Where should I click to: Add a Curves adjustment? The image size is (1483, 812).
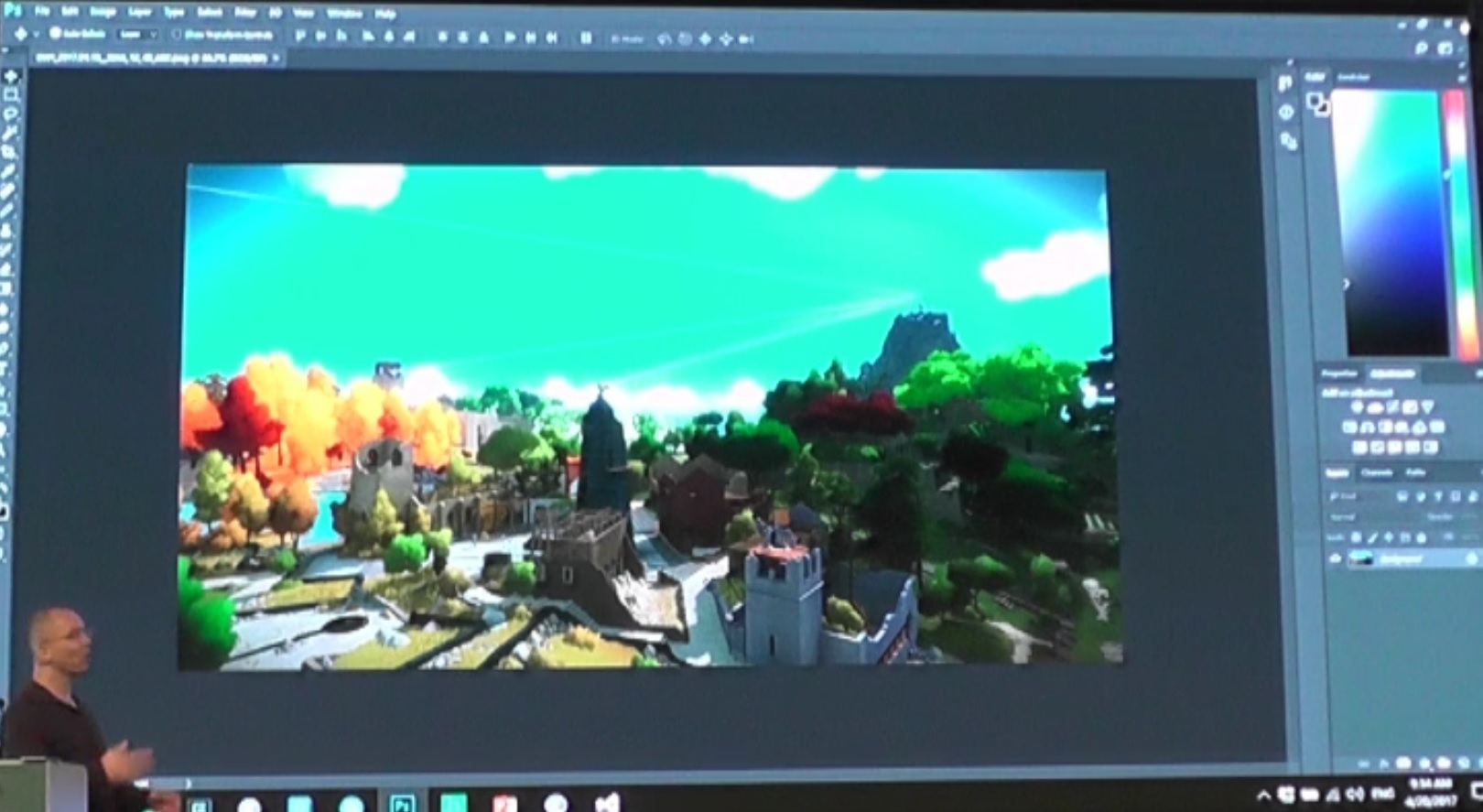pyautogui.click(x=1392, y=406)
